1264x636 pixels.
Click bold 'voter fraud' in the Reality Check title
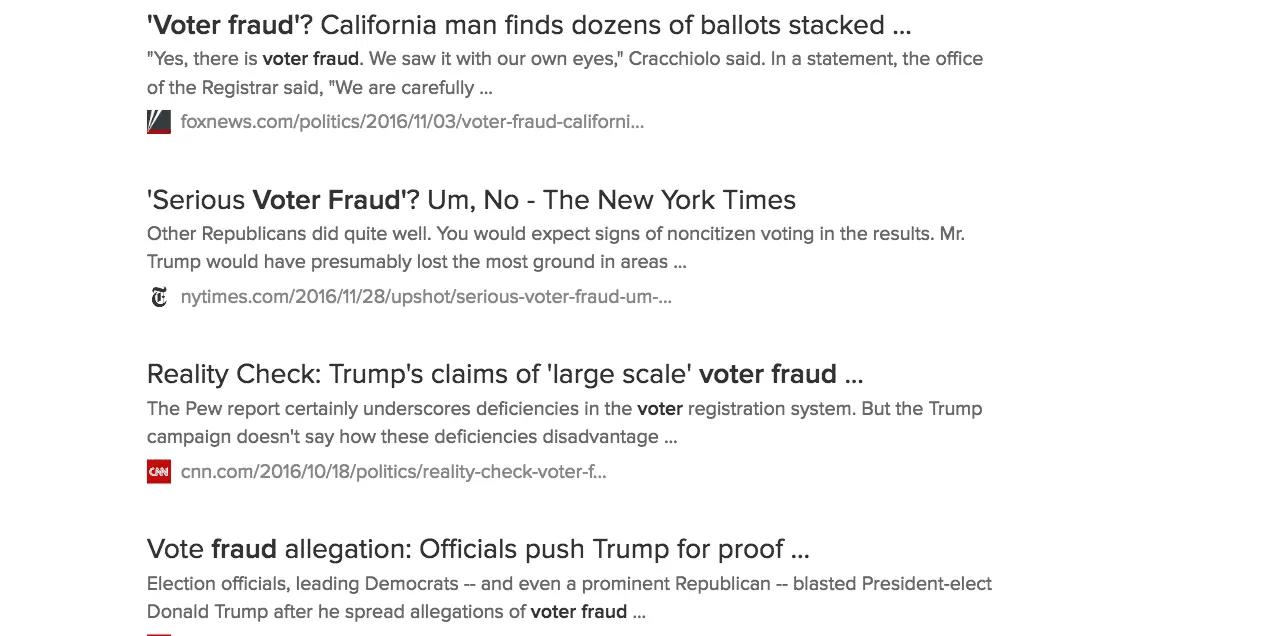[x=767, y=374]
